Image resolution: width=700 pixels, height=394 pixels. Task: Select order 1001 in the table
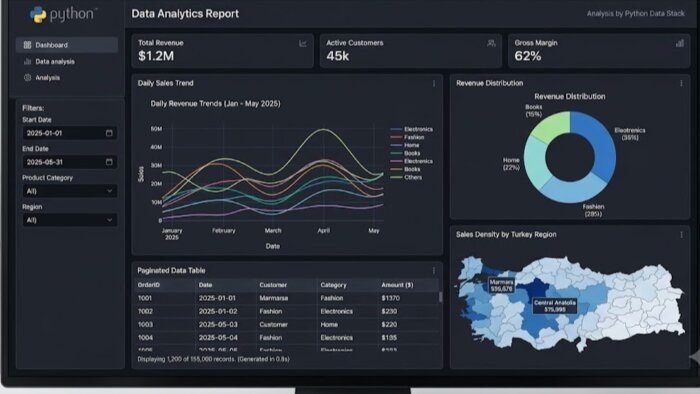point(286,298)
